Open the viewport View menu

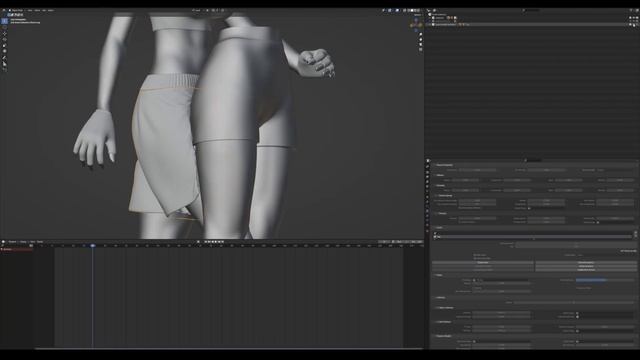click(30, 10)
